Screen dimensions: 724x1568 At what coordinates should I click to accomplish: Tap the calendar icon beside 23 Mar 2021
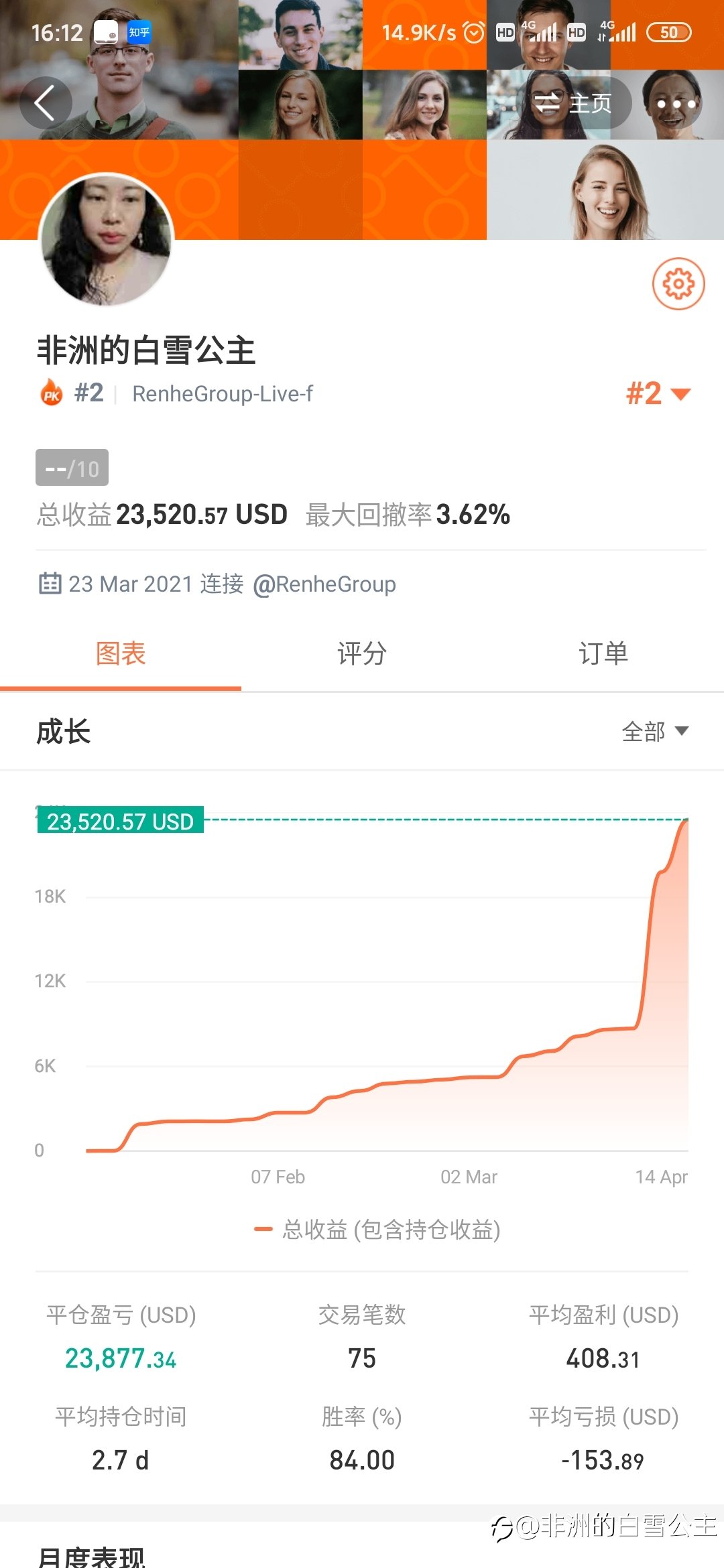pyautogui.click(x=50, y=583)
